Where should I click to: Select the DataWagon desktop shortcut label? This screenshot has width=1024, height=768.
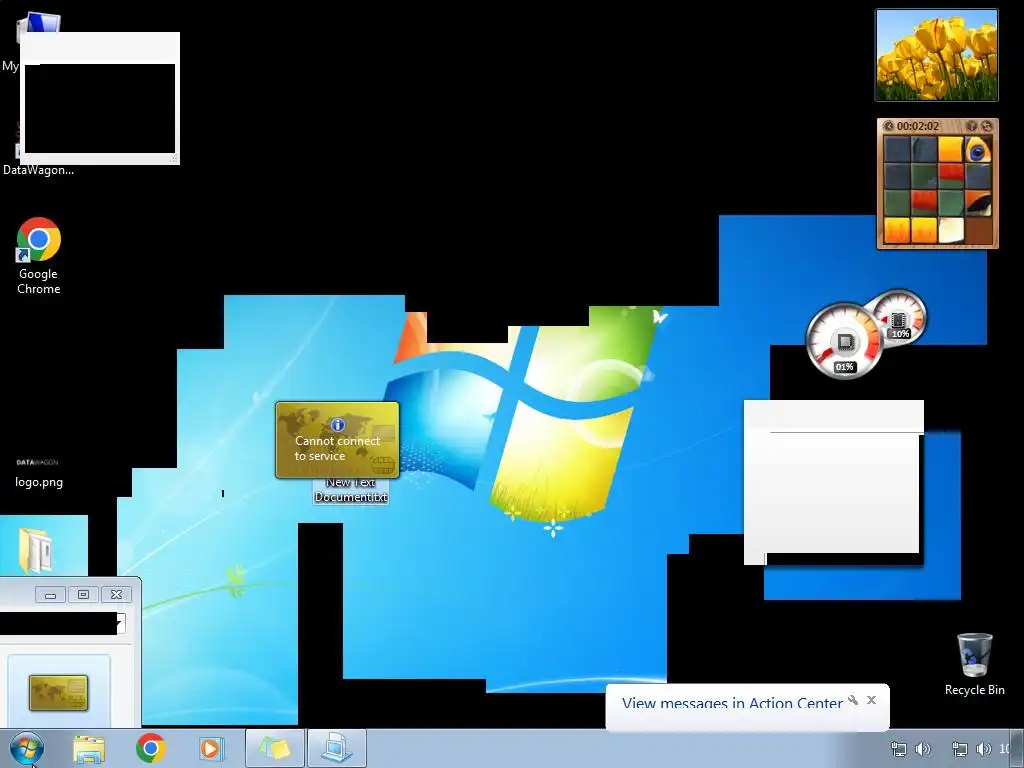(x=39, y=170)
